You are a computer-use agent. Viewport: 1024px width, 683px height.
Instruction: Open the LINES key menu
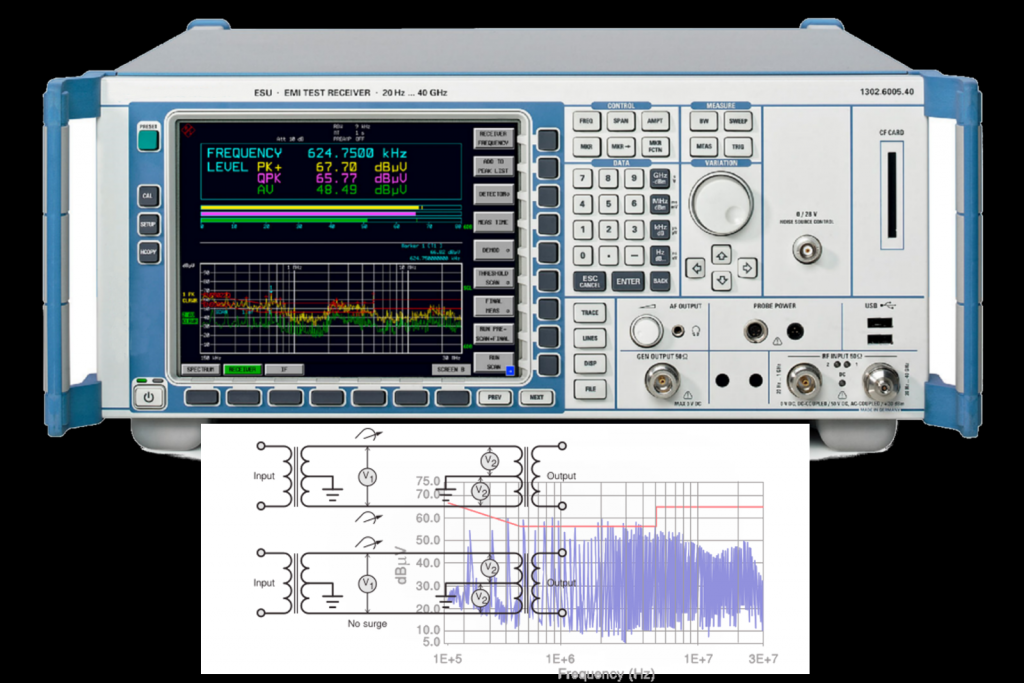coord(590,338)
